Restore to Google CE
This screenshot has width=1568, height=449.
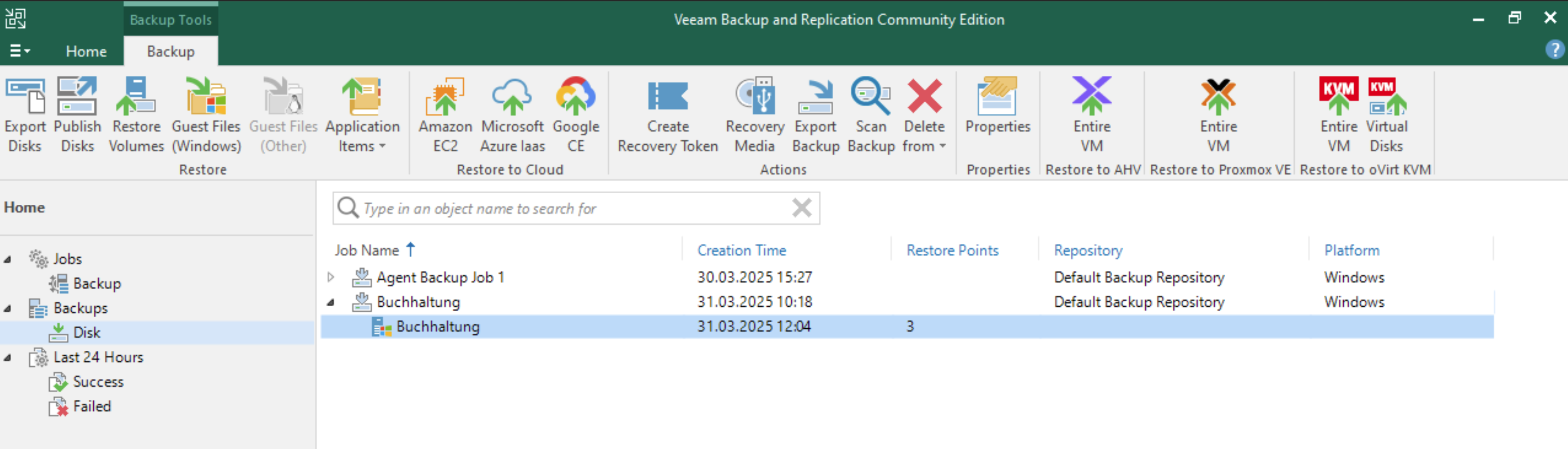click(576, 115)
